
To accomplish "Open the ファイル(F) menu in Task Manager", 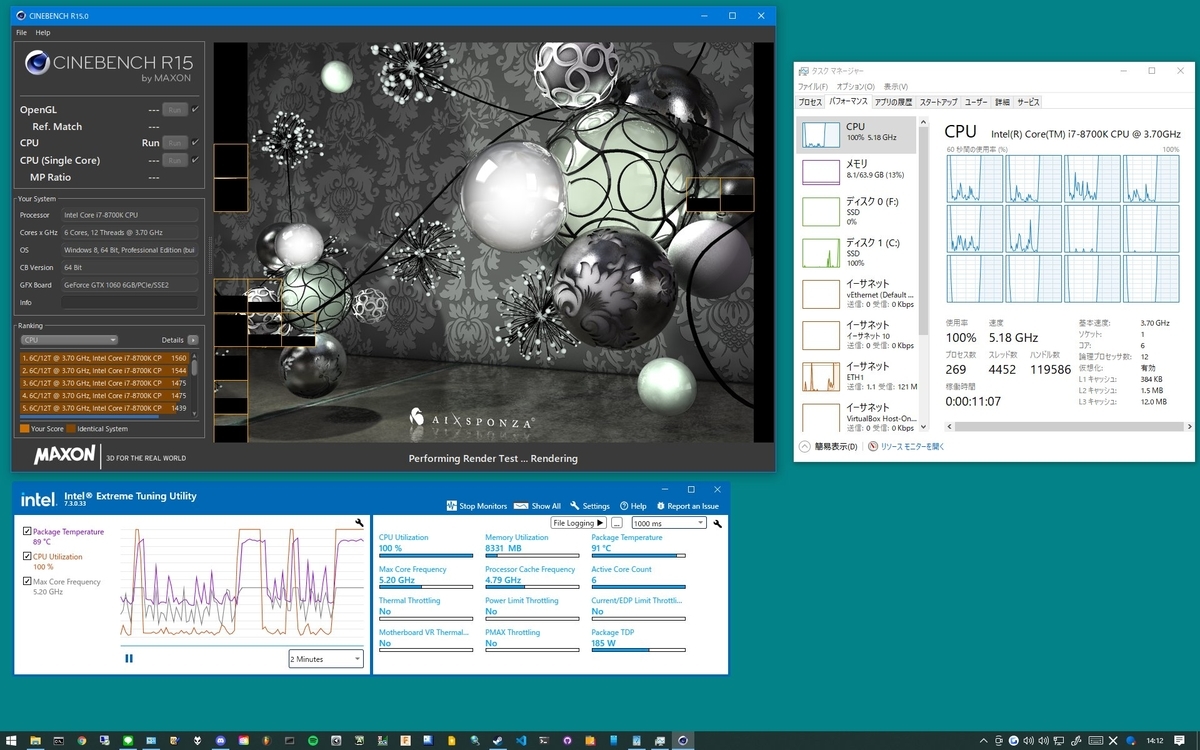I will (812, 87).
